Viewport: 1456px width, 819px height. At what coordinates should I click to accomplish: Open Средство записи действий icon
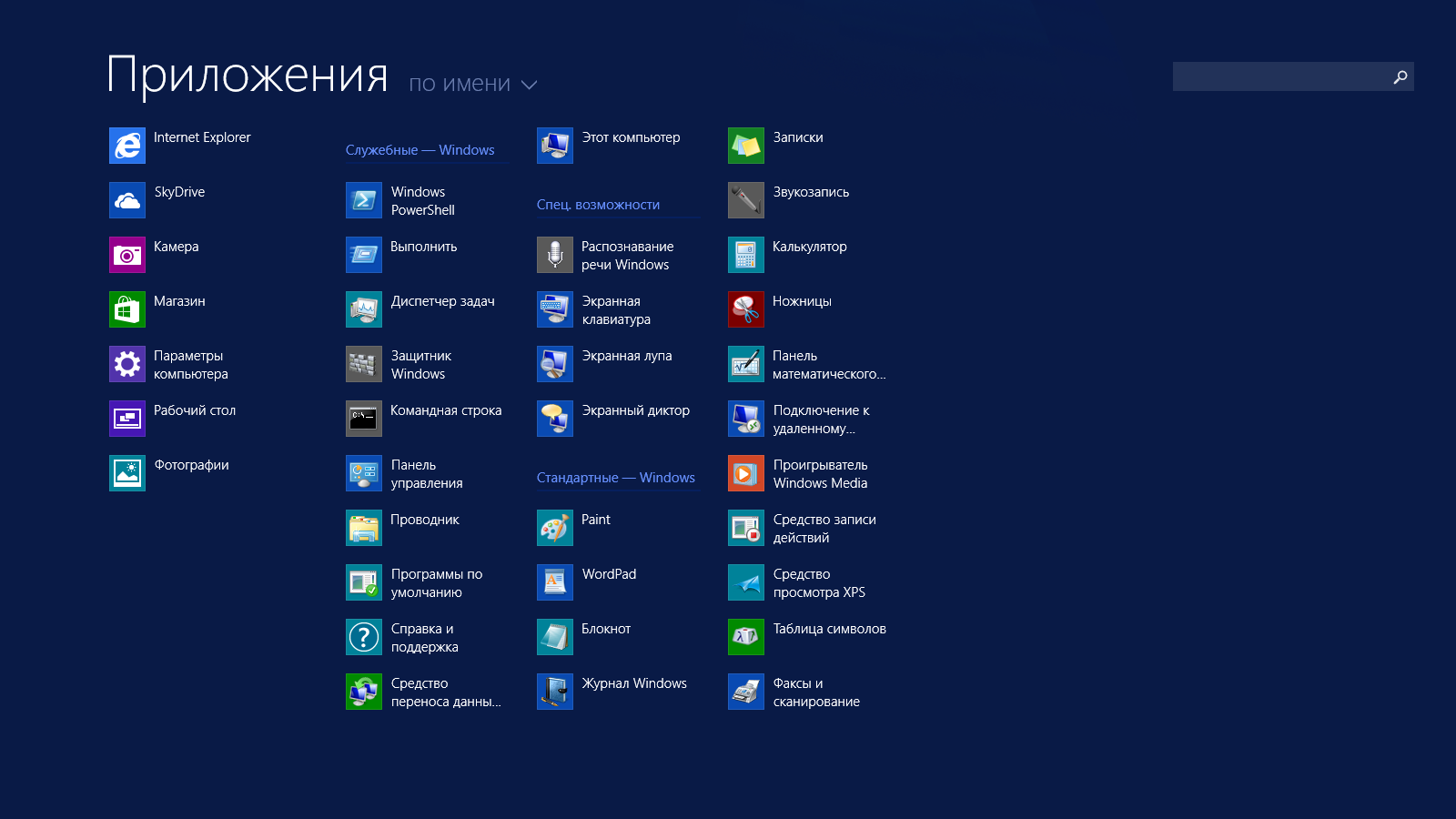coord(746,528)
